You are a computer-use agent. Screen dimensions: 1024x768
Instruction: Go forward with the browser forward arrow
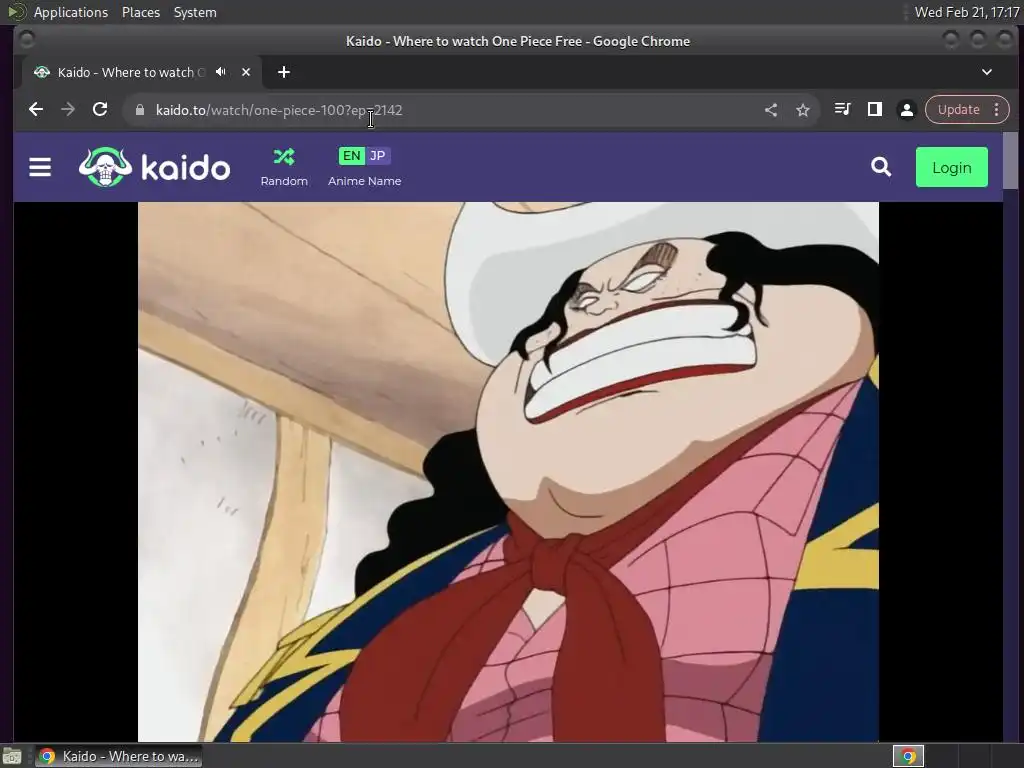point(68,110)
